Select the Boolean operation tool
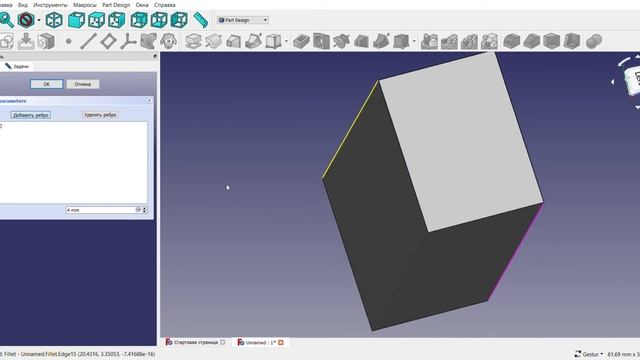640x360 pixels. [594, 41]
